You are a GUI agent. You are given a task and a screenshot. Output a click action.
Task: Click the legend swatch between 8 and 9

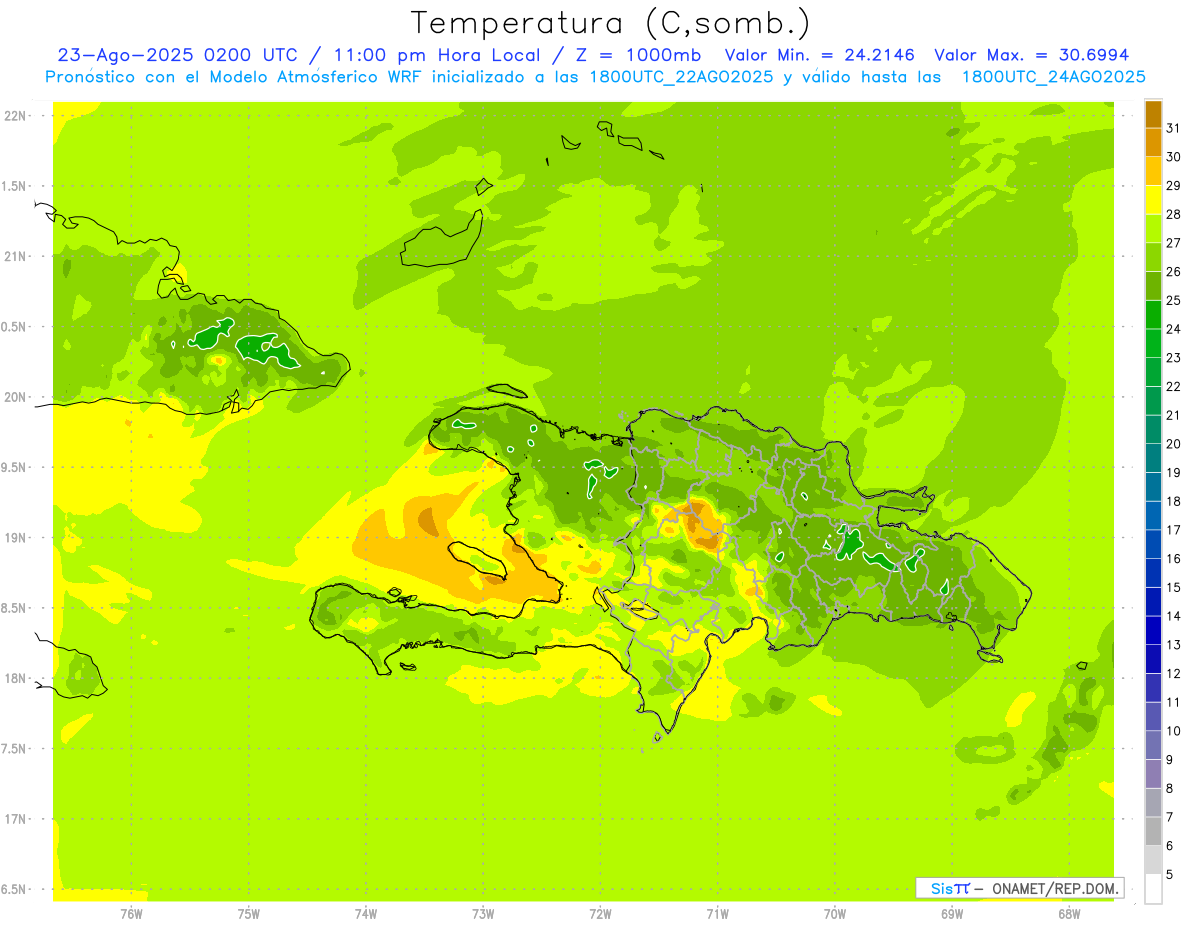pyautogui.click(x=1153, y=774)
